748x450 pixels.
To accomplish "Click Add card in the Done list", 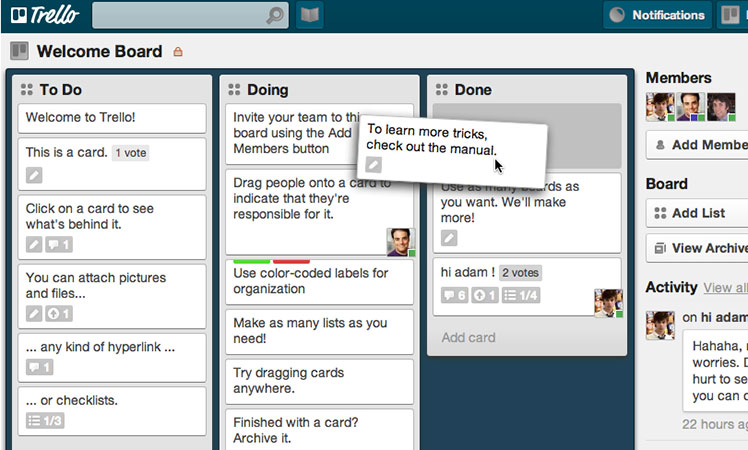I will [x=468, y=337].
